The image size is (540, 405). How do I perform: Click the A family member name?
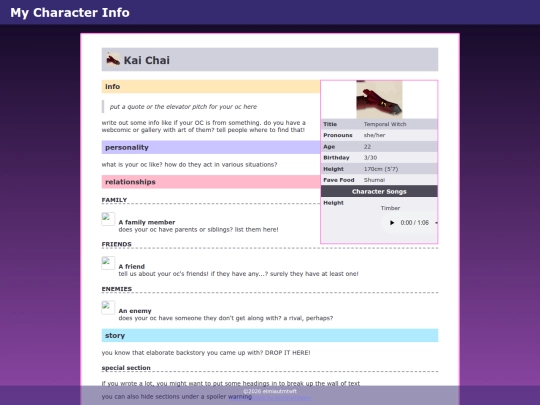[x=147, y=222]
